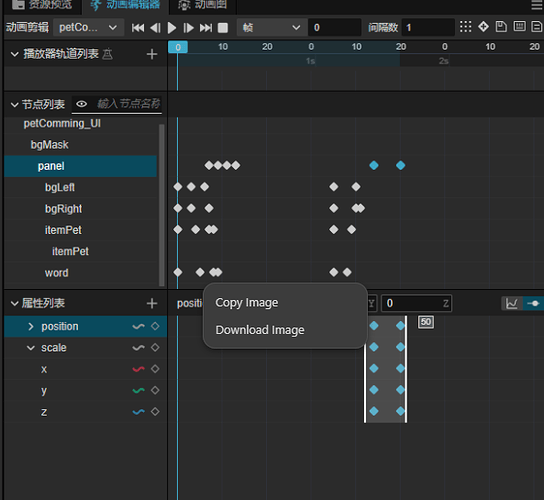Toggle node visibility eye icon
Viewport: 544px width, 500px height.
(82, 104)
